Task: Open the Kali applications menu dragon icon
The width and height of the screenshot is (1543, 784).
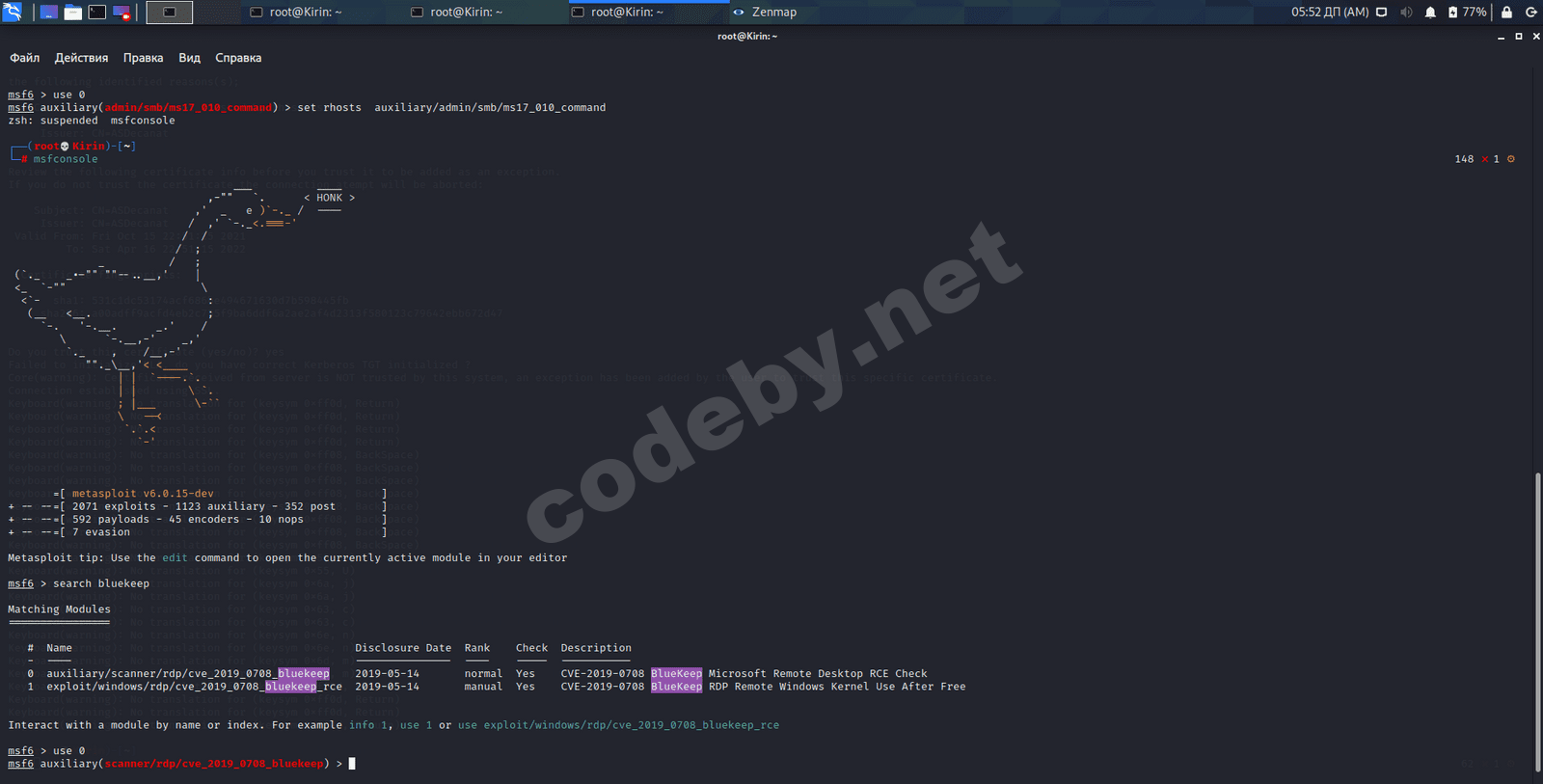Action: [x=13, y=12]
